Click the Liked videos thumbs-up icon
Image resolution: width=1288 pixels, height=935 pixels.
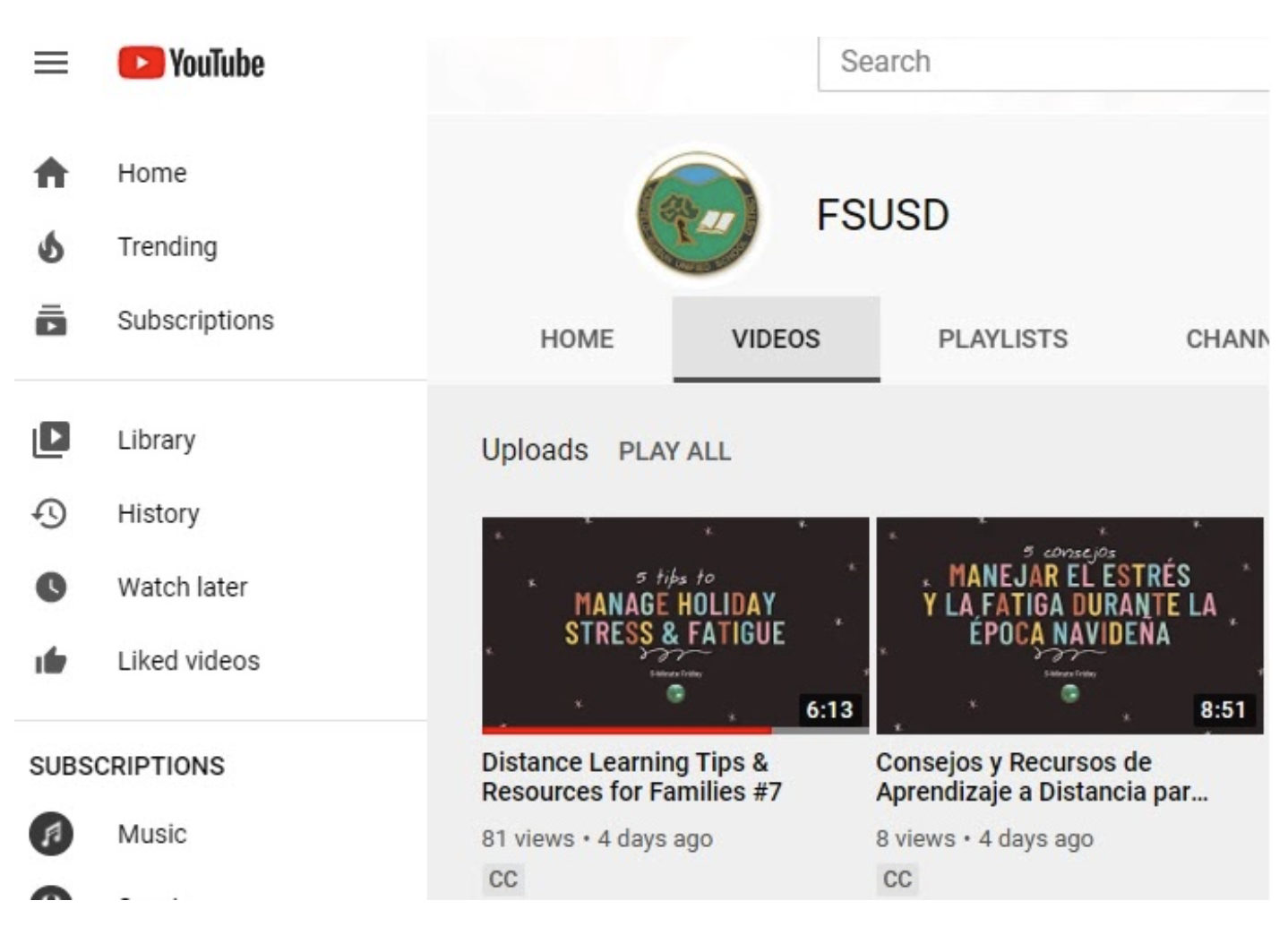pos(51,660)
